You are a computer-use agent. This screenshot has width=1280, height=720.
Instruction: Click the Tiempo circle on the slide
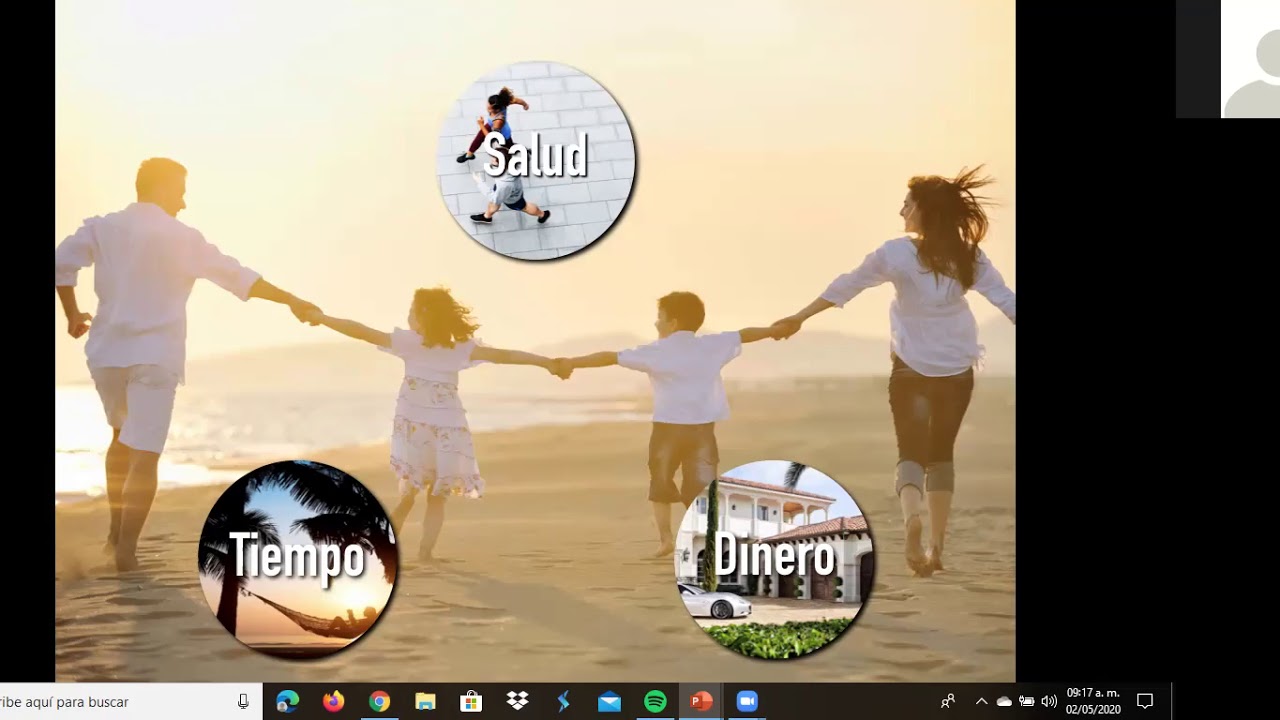297,559
